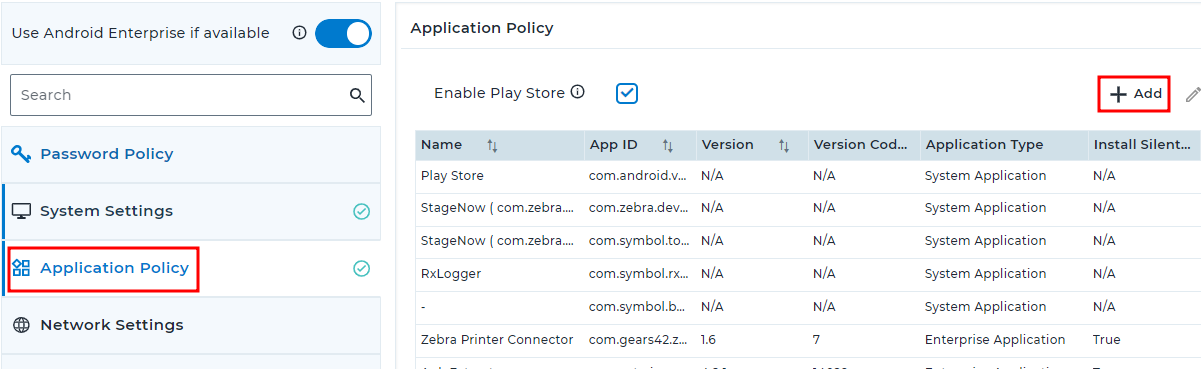
Task: Click the Version Code column header
Action: tap(861, 145)
